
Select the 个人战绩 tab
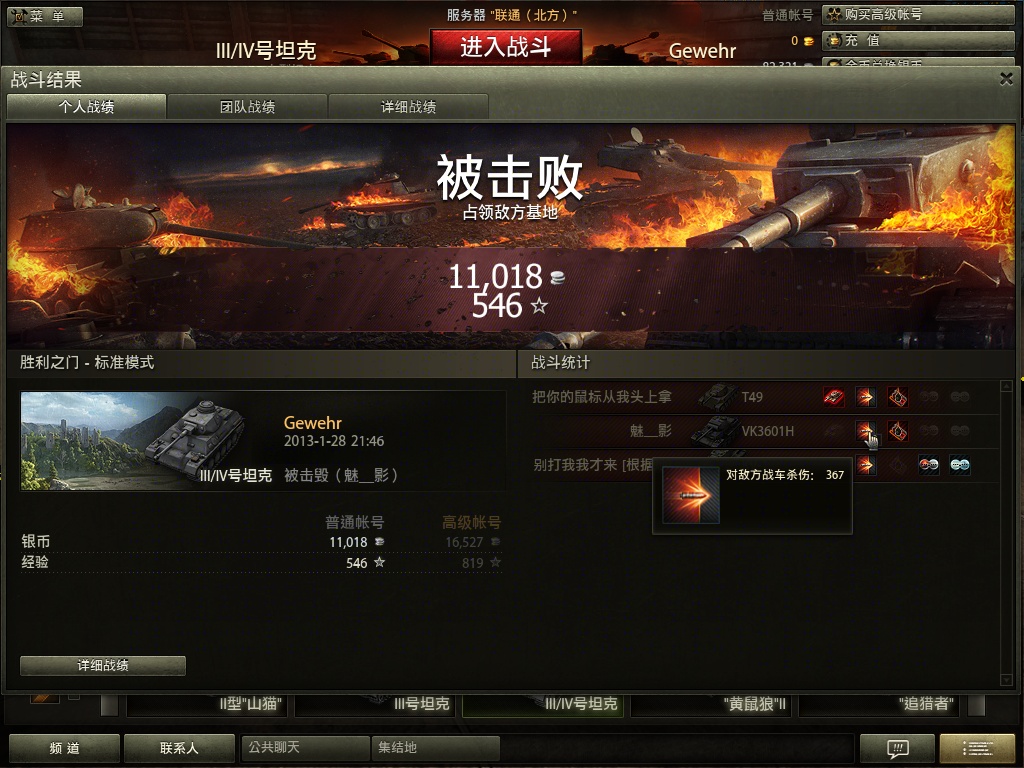tap(86, 106)
